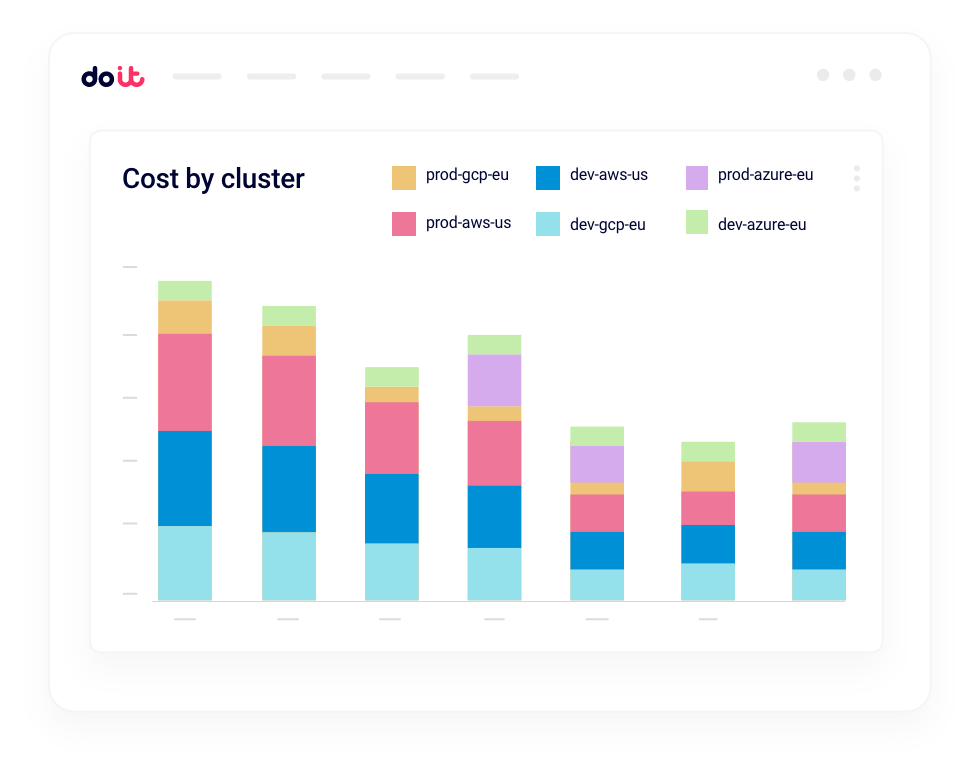The image size is (980, 777).
Task: Click the purple segment of the fourth bar
Action: pos(494,380)
